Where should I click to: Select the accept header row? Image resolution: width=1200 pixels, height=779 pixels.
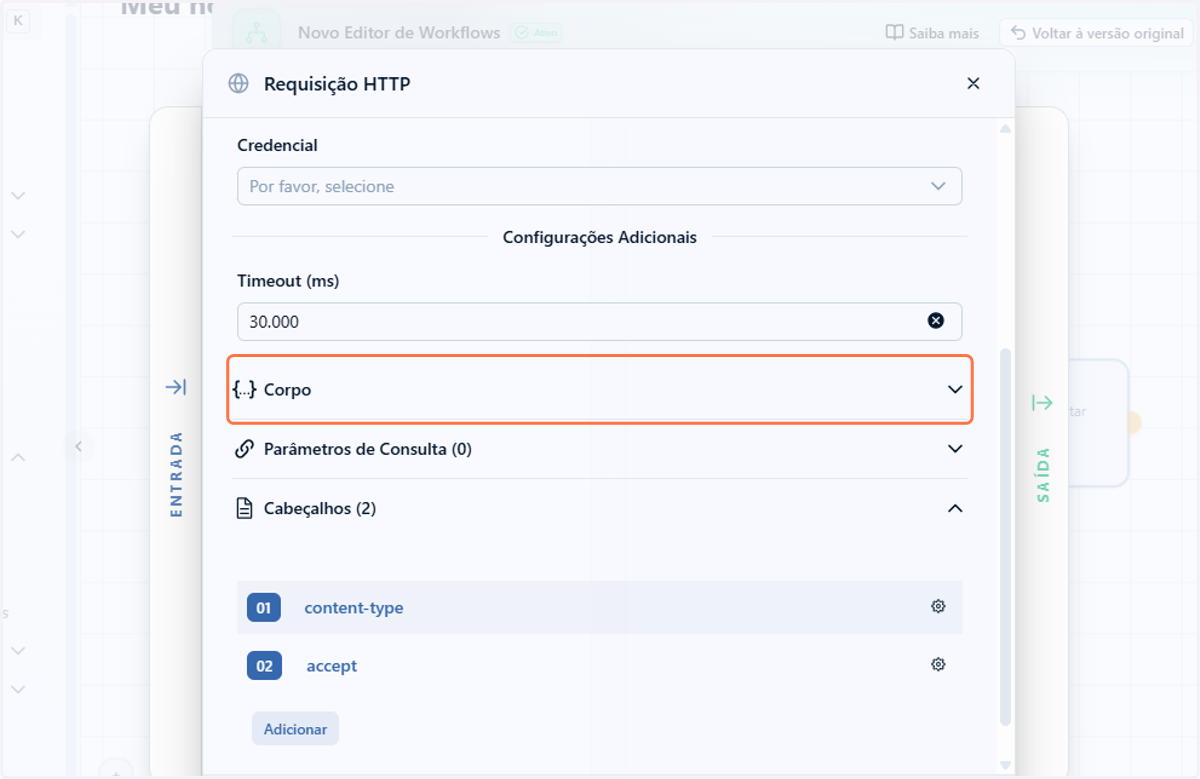coord(600,666)
